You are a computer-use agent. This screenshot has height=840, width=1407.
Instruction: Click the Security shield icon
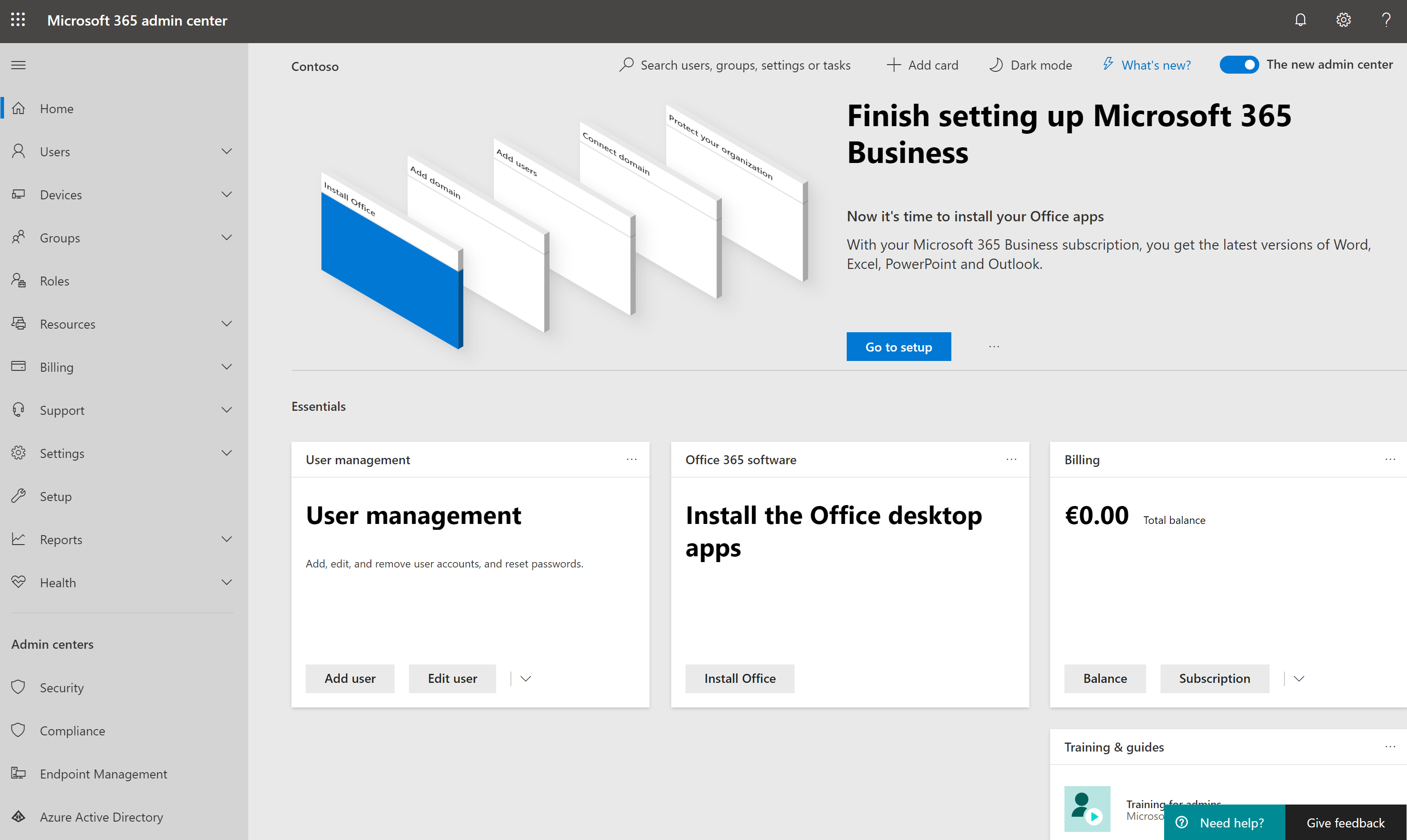18,687
